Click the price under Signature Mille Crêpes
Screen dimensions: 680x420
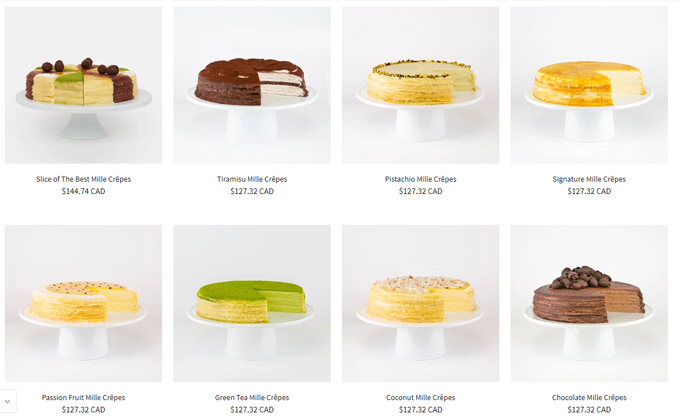[x=589, y=191]
